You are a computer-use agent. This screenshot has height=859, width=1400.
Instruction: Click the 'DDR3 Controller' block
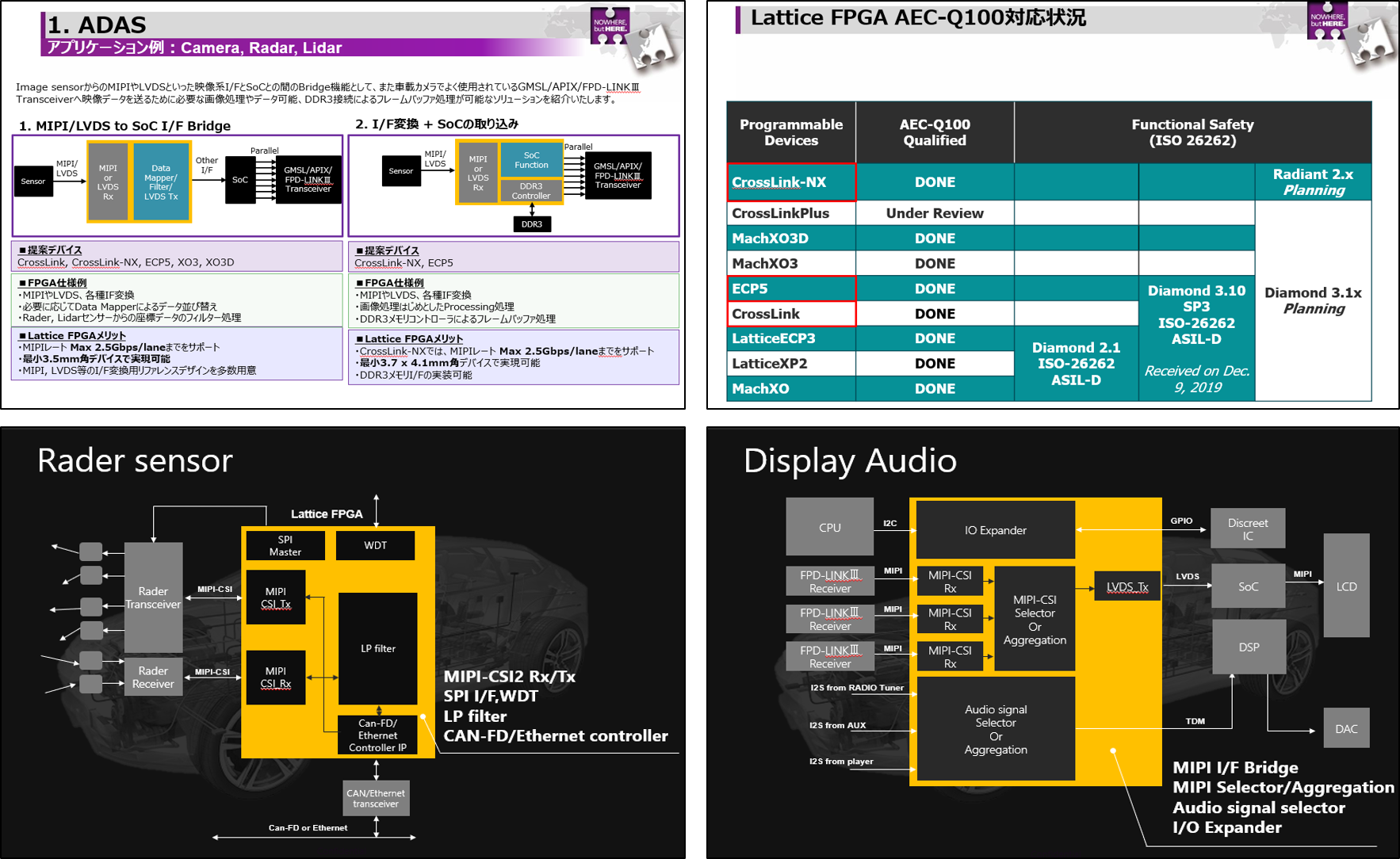[x=531, y=191]
